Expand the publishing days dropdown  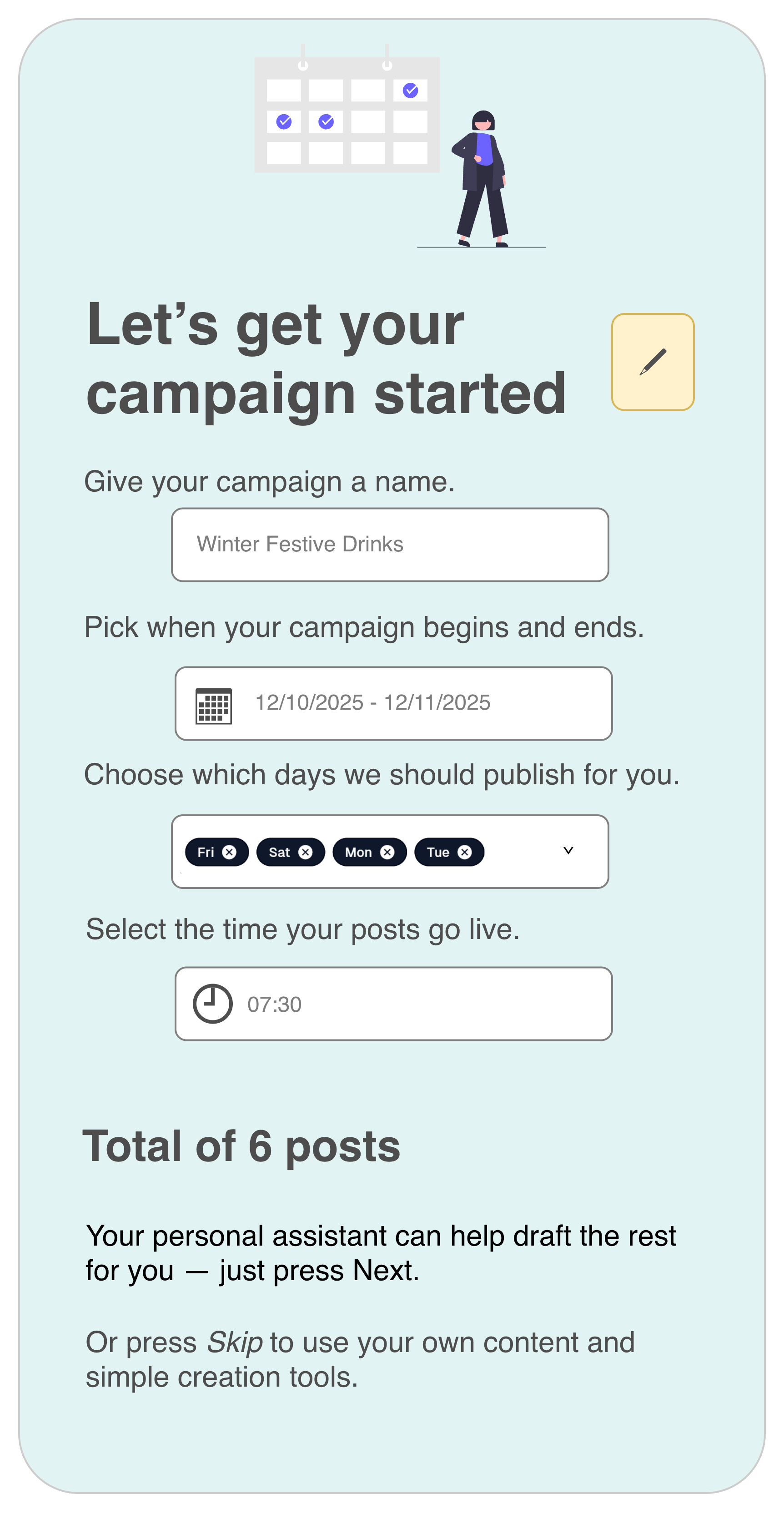pos(568,851)
